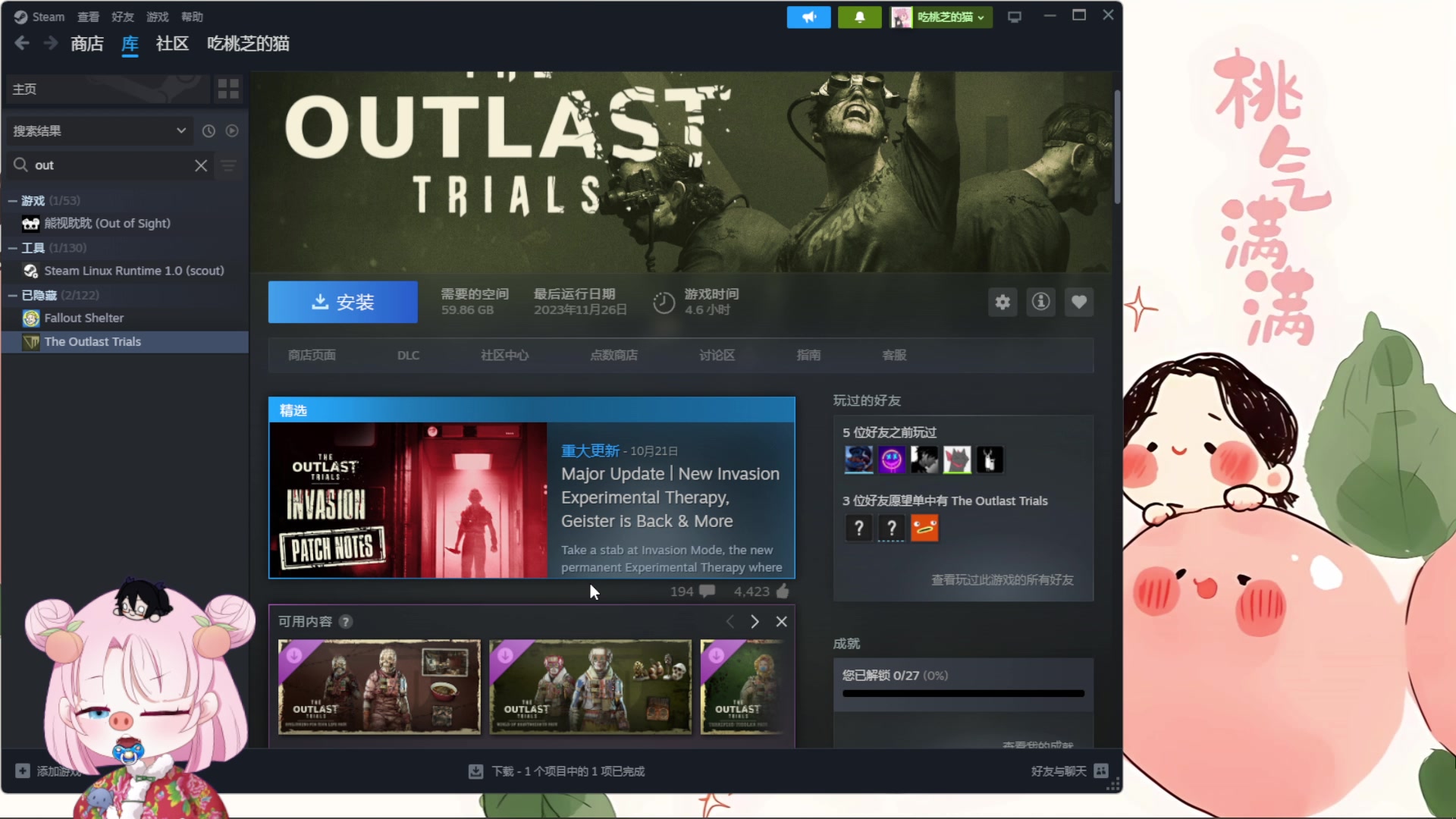Collapse the 已隐藏 category
Screen dimensions: 1456x819
point(13,295)
